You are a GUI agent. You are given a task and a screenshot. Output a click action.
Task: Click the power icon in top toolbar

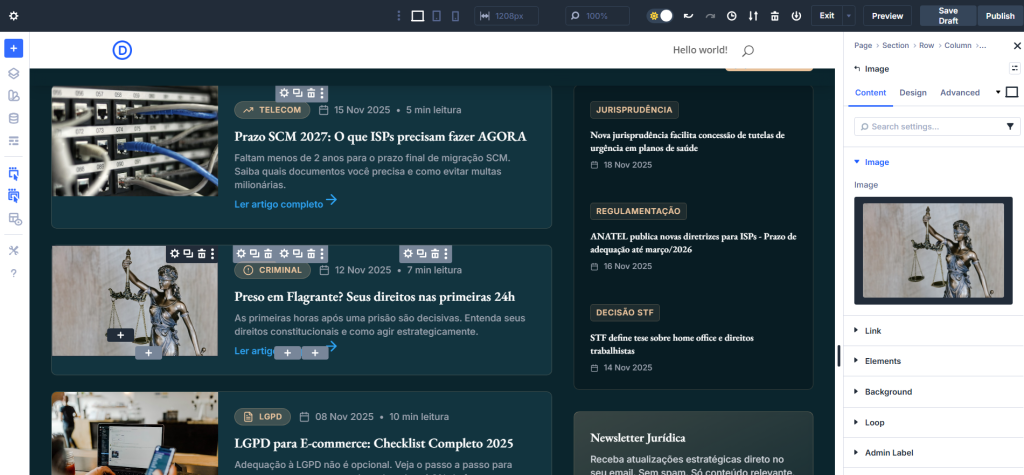tap(796, 16)
